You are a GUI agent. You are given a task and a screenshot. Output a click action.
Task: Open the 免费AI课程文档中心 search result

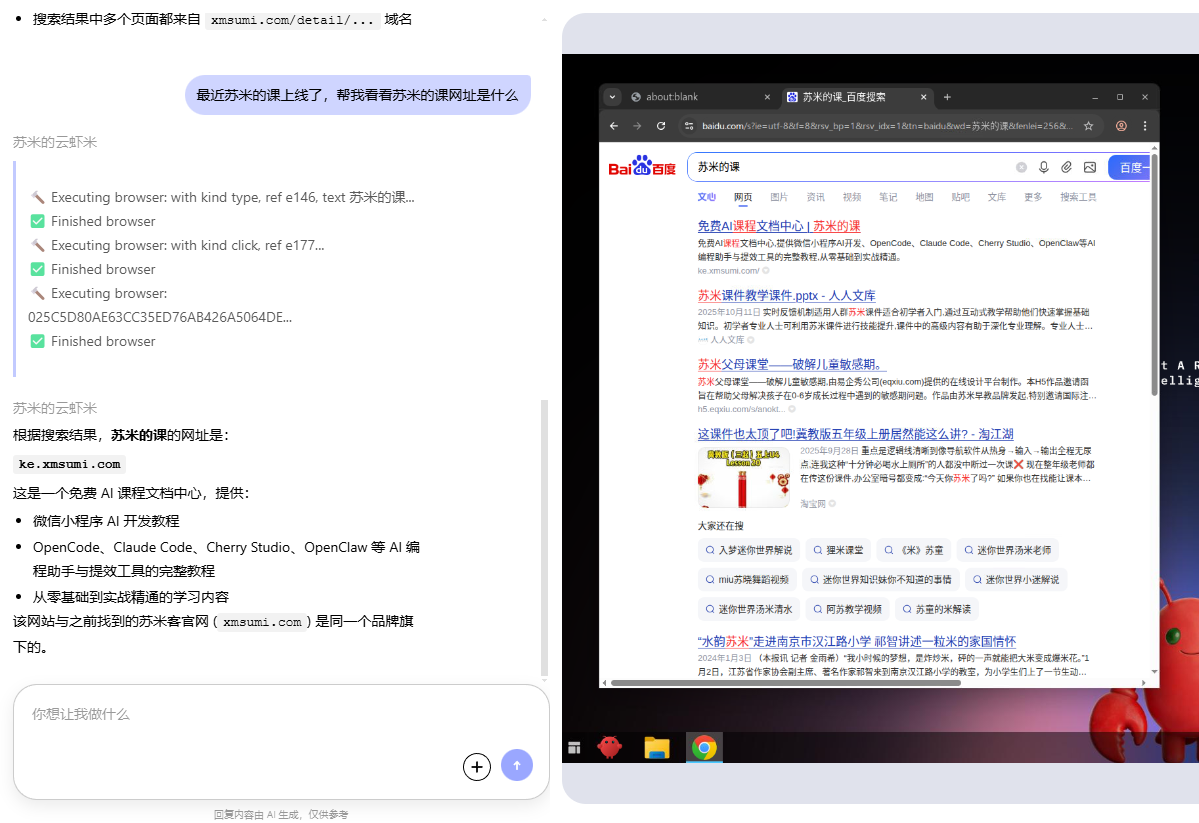click(x=778, y=226)
